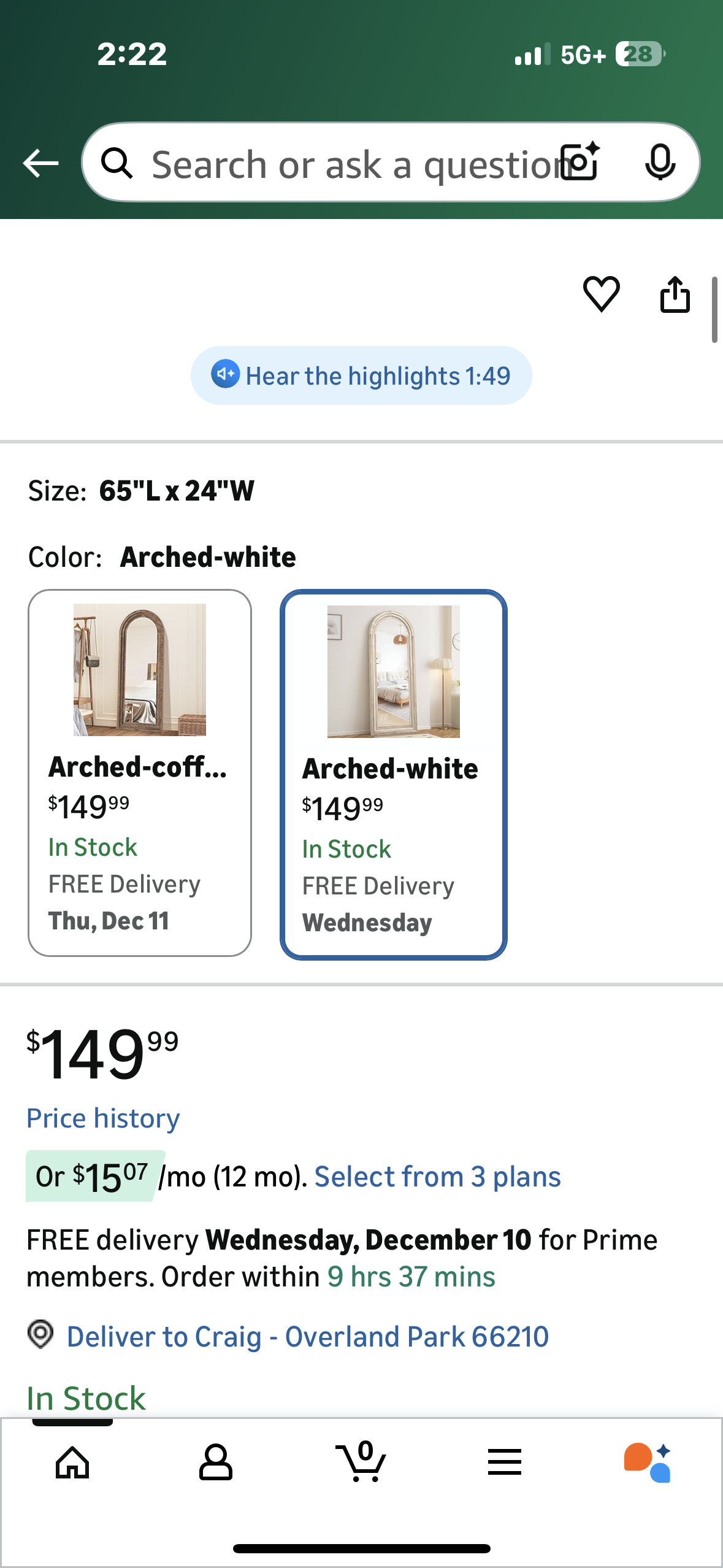The image size is (723, 1568).
Task: Add this mirror to your wish list
Action: point(602,295)
